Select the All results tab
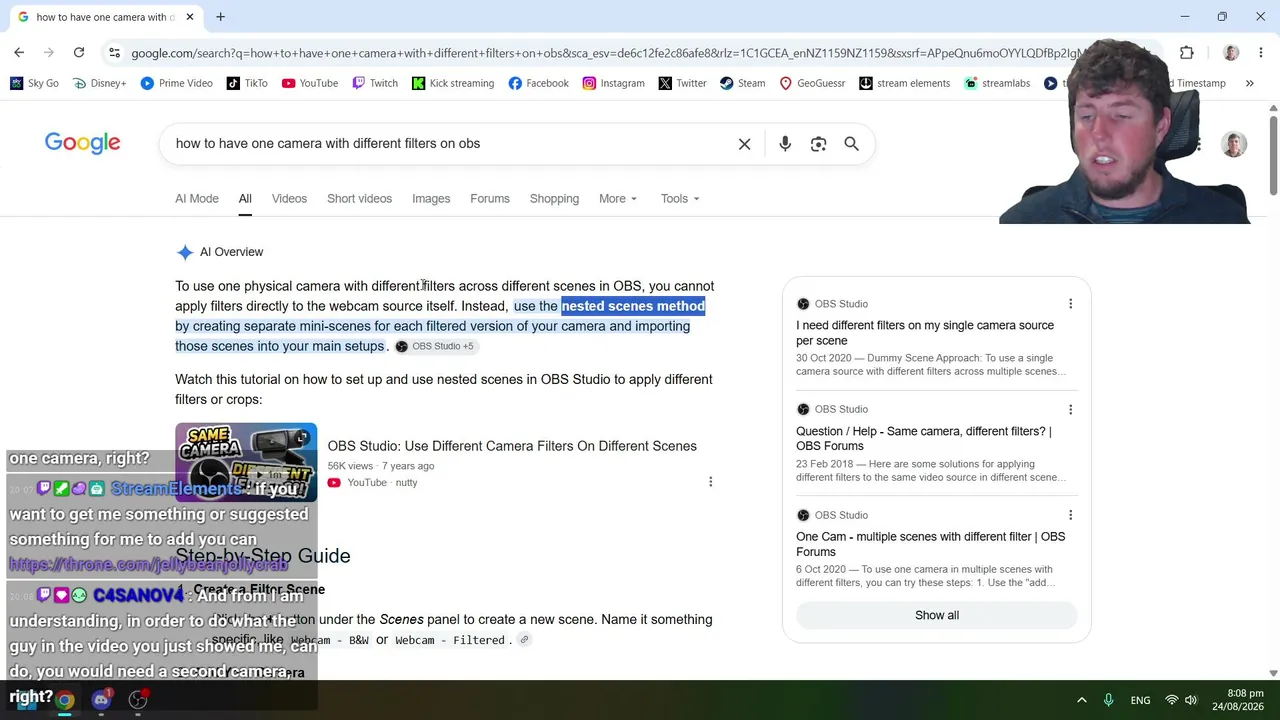This screenshot has height=720, width=1280. (245, 198)
